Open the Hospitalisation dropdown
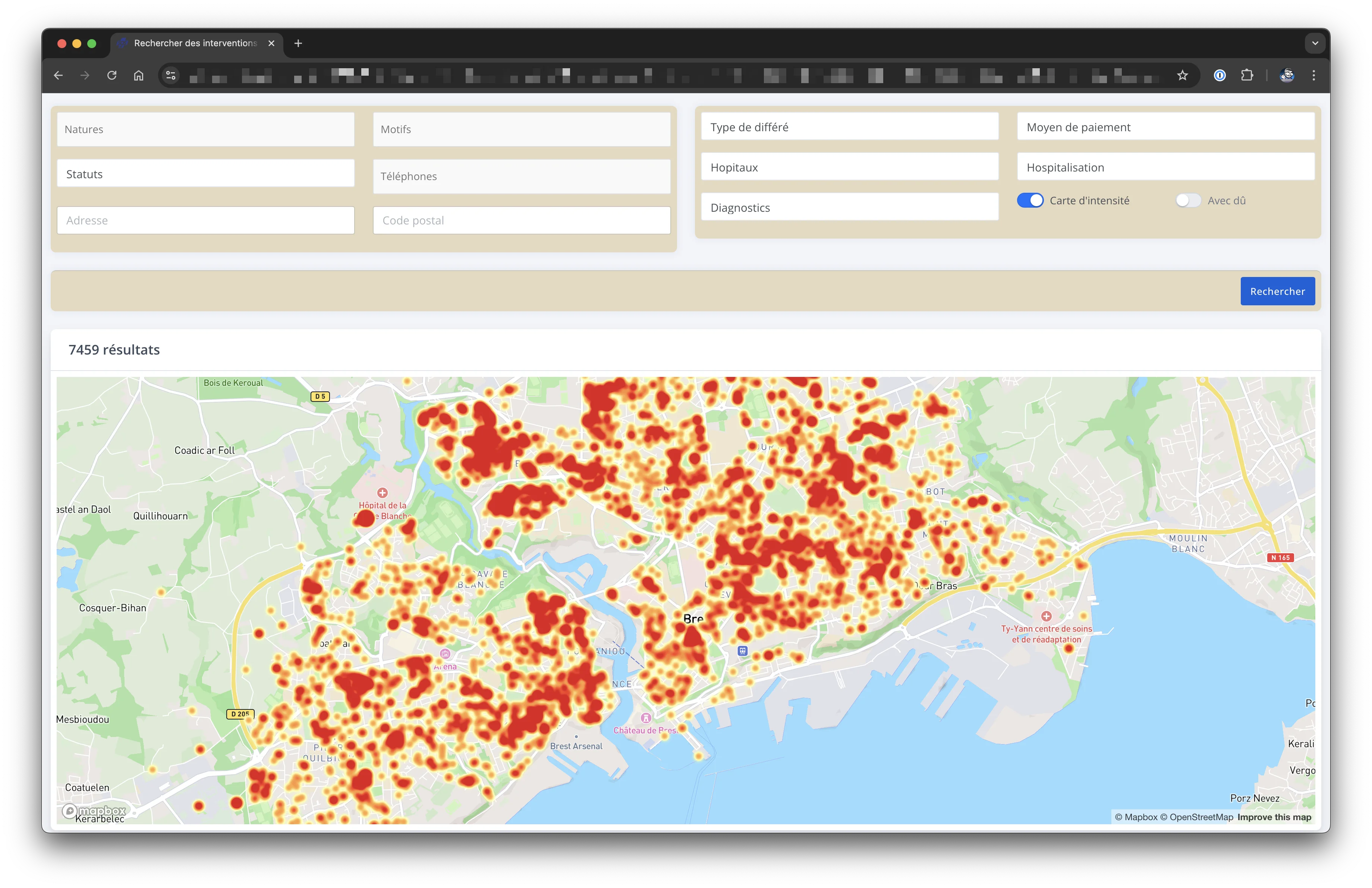The image size is (1372, 888). 1166,167
